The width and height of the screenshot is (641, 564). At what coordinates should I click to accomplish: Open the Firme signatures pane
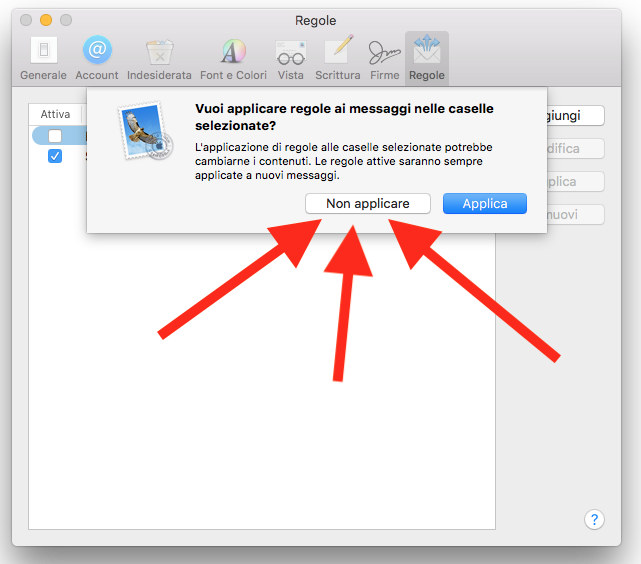pyautogui.click(x=384, y=58)
